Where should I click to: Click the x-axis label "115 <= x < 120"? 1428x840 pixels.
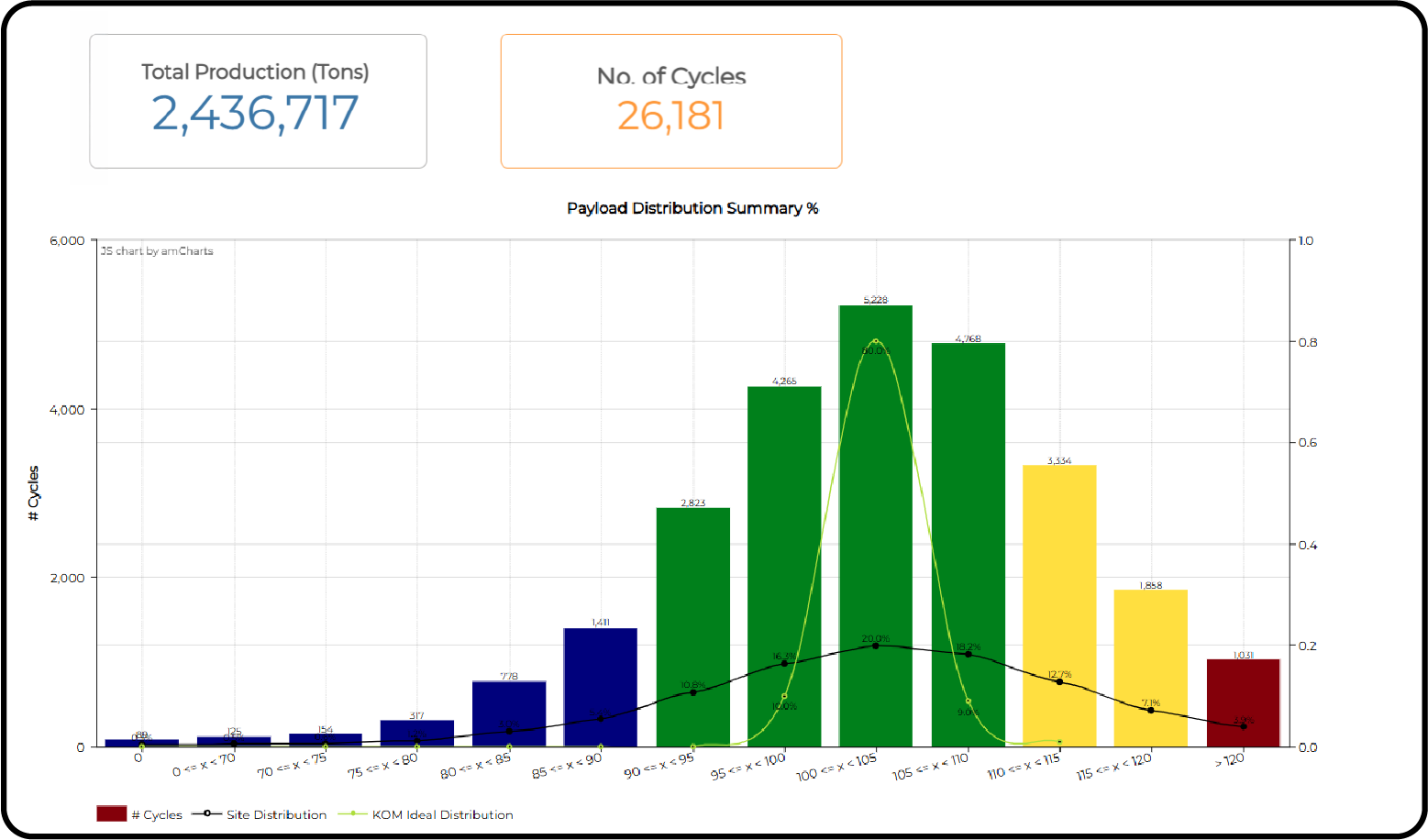point(1114,767)
